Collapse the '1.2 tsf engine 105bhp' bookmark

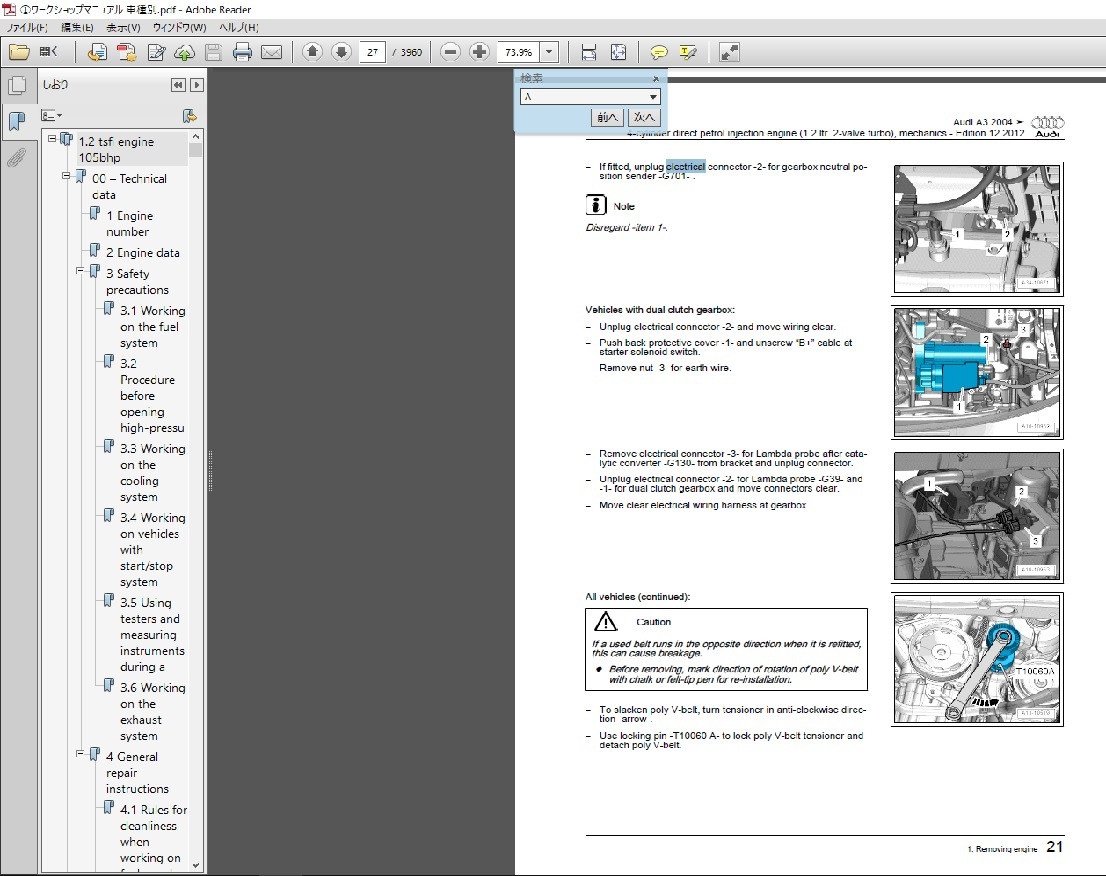52,139
